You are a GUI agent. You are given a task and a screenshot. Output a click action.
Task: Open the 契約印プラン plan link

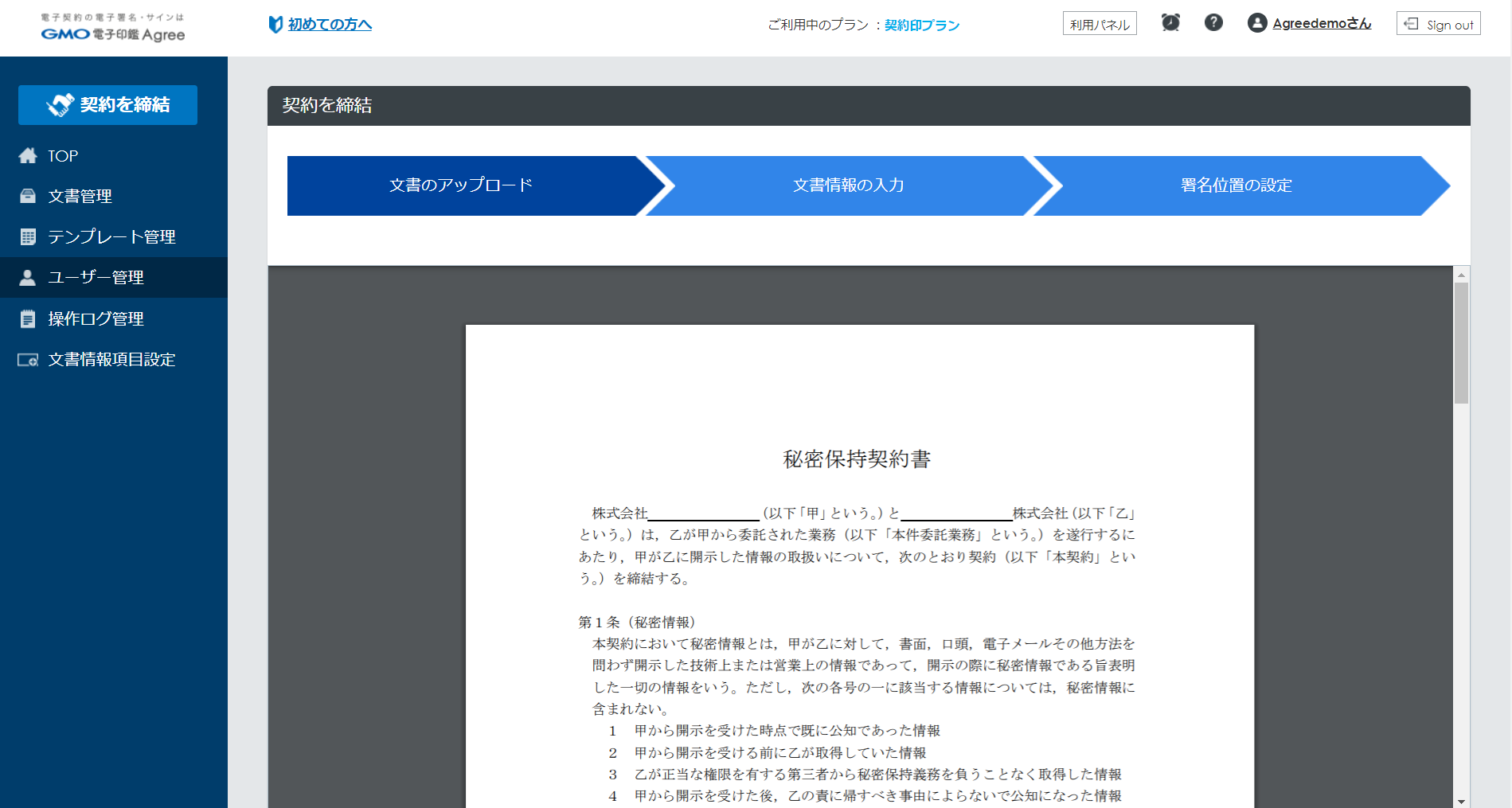pyautogui.click(x=921, y=25)
